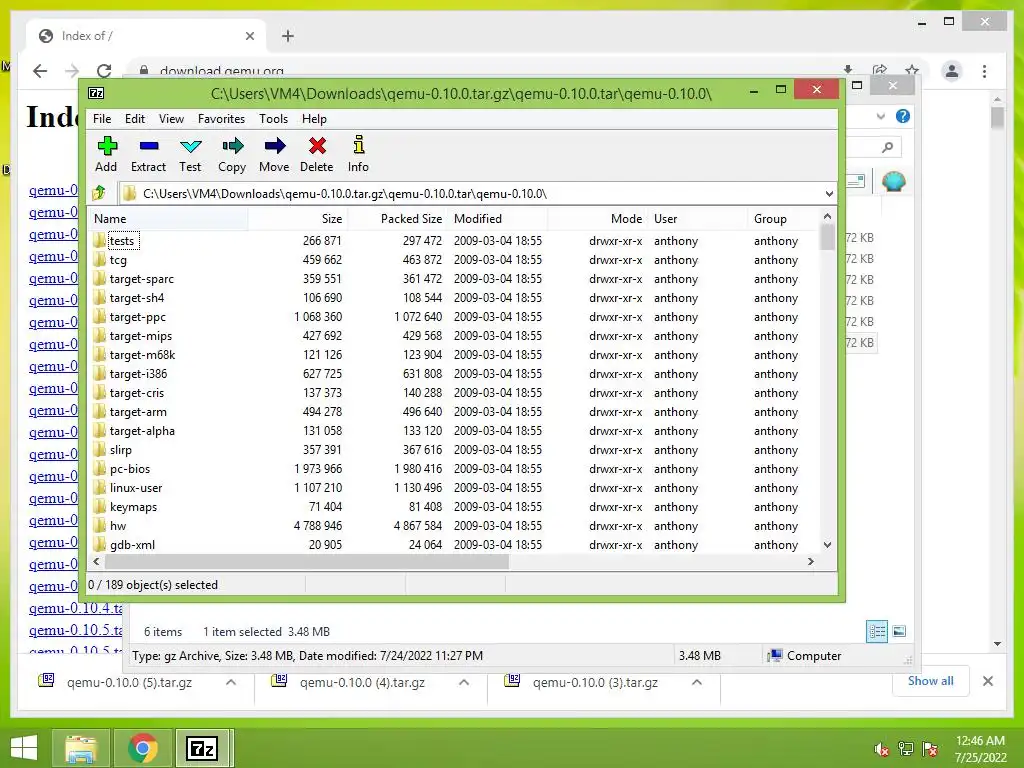1024x768 pixels.
Task: Close the Chrome downloads bar
Action: tap(988, 681)
